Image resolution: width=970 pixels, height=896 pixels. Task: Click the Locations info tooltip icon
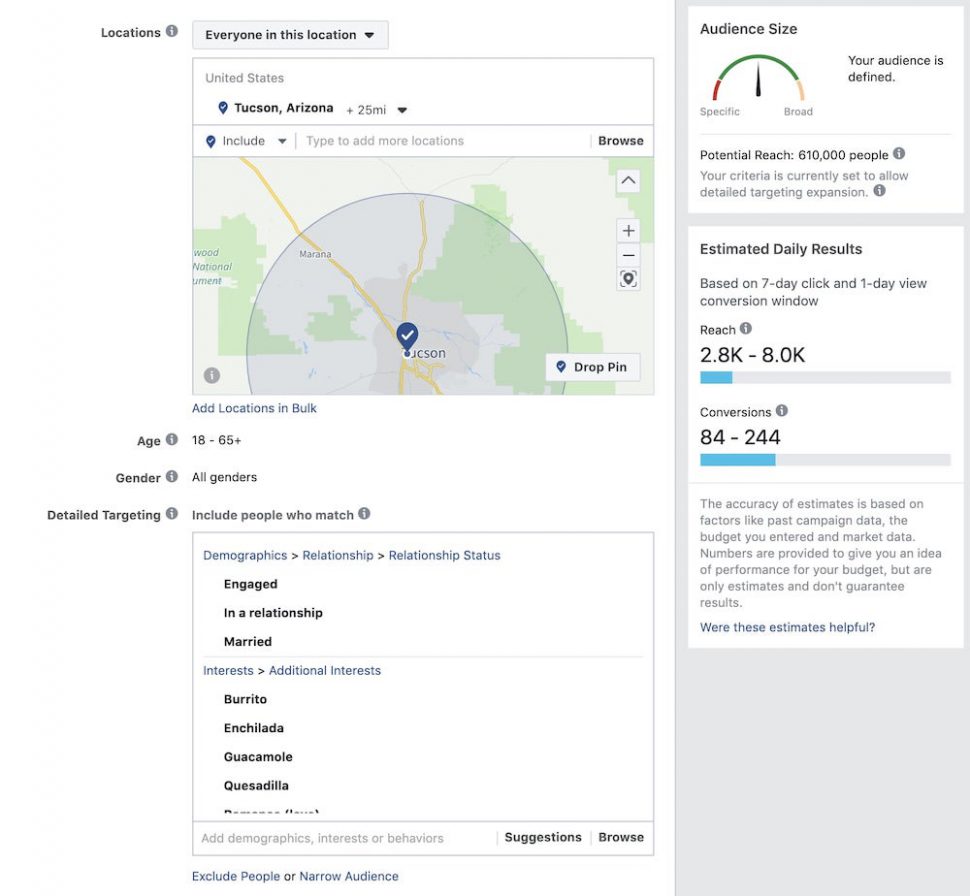tap(171, 31)
